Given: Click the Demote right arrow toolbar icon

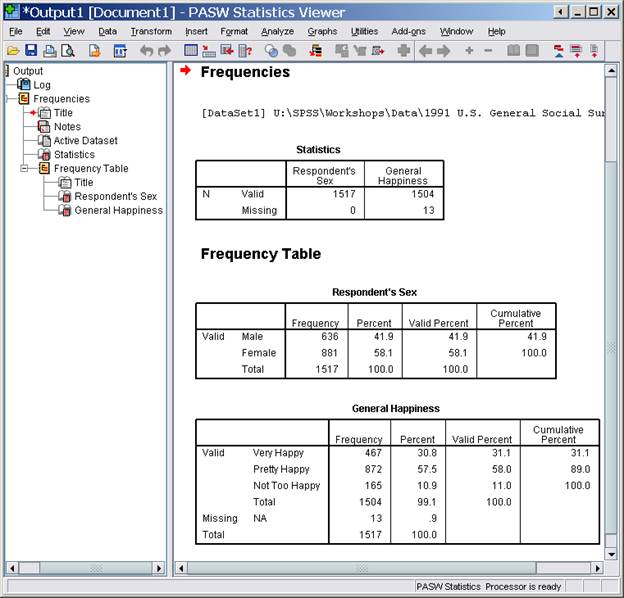Looking at the screenshot, I should [443, 50].
